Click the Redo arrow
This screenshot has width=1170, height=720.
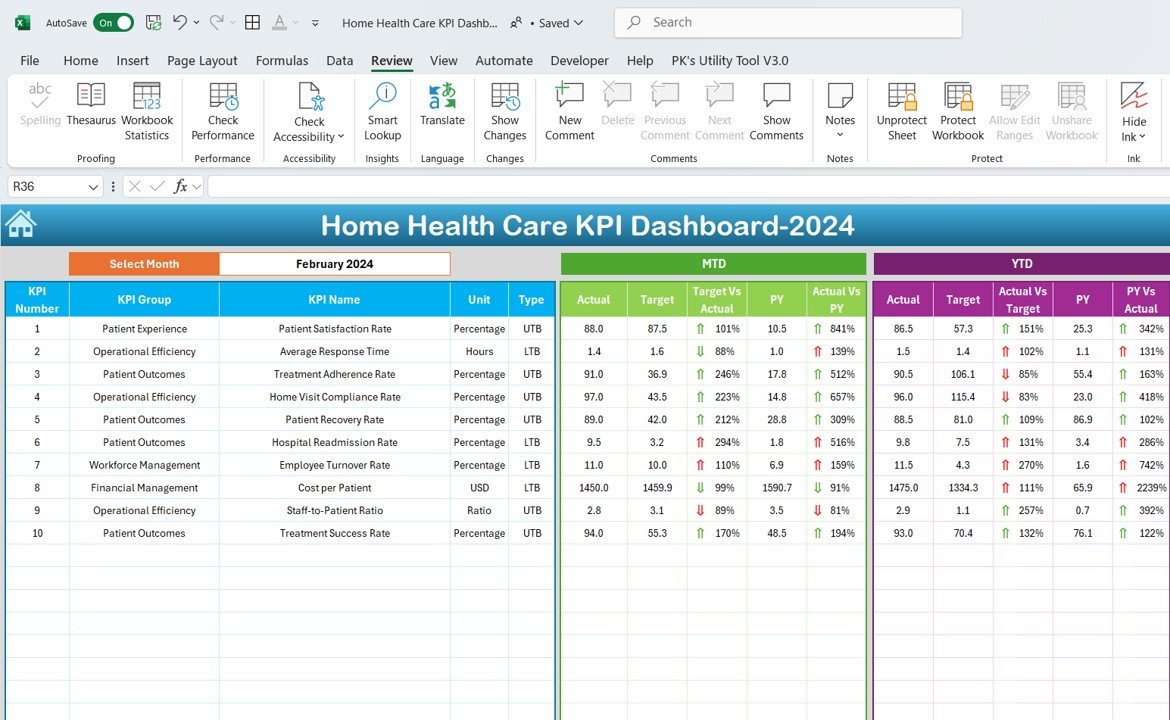(216, 22)
